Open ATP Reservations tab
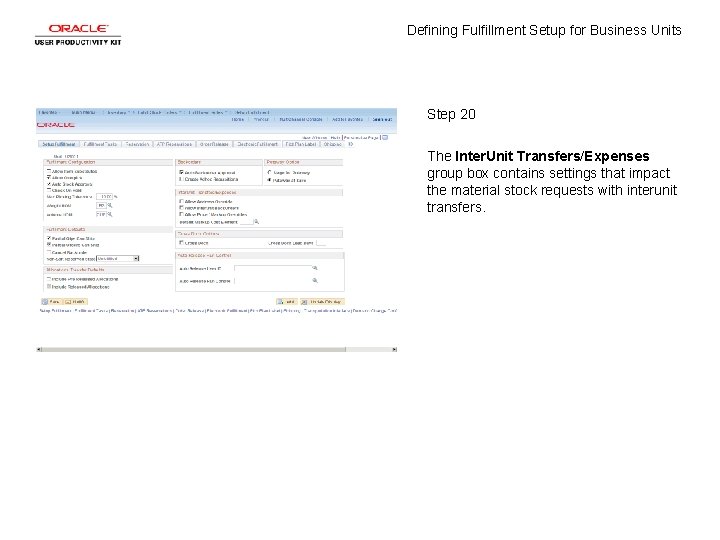The height and width of the screenshot is (540, 720). 174,144
